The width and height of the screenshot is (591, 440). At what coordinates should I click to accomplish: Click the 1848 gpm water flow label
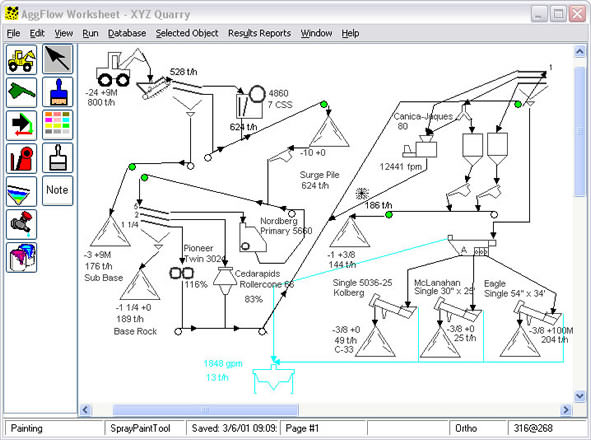[223, 364]
